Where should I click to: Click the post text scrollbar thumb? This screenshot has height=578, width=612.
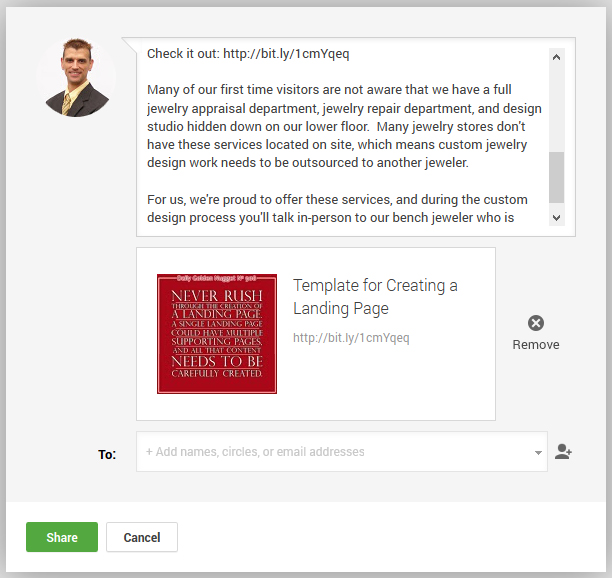pyautogui.click(x=557, y=178)
